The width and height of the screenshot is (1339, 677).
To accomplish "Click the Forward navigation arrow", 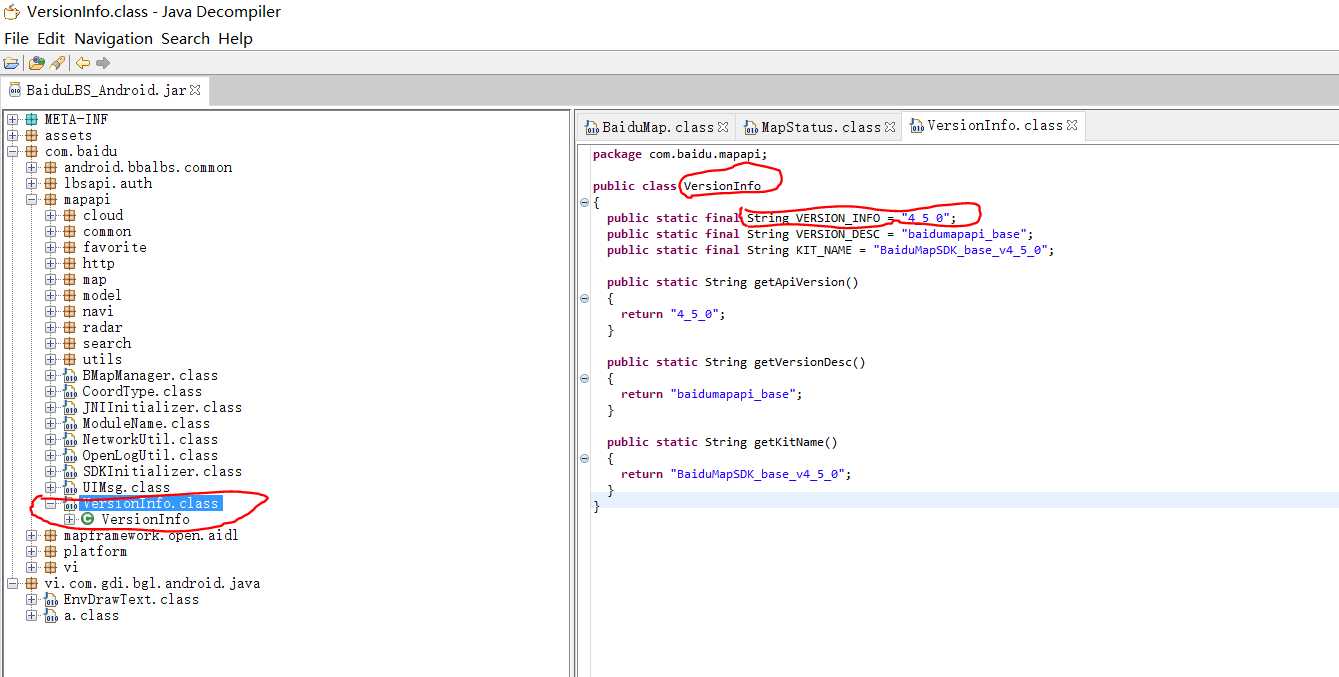I will [103, 63].
